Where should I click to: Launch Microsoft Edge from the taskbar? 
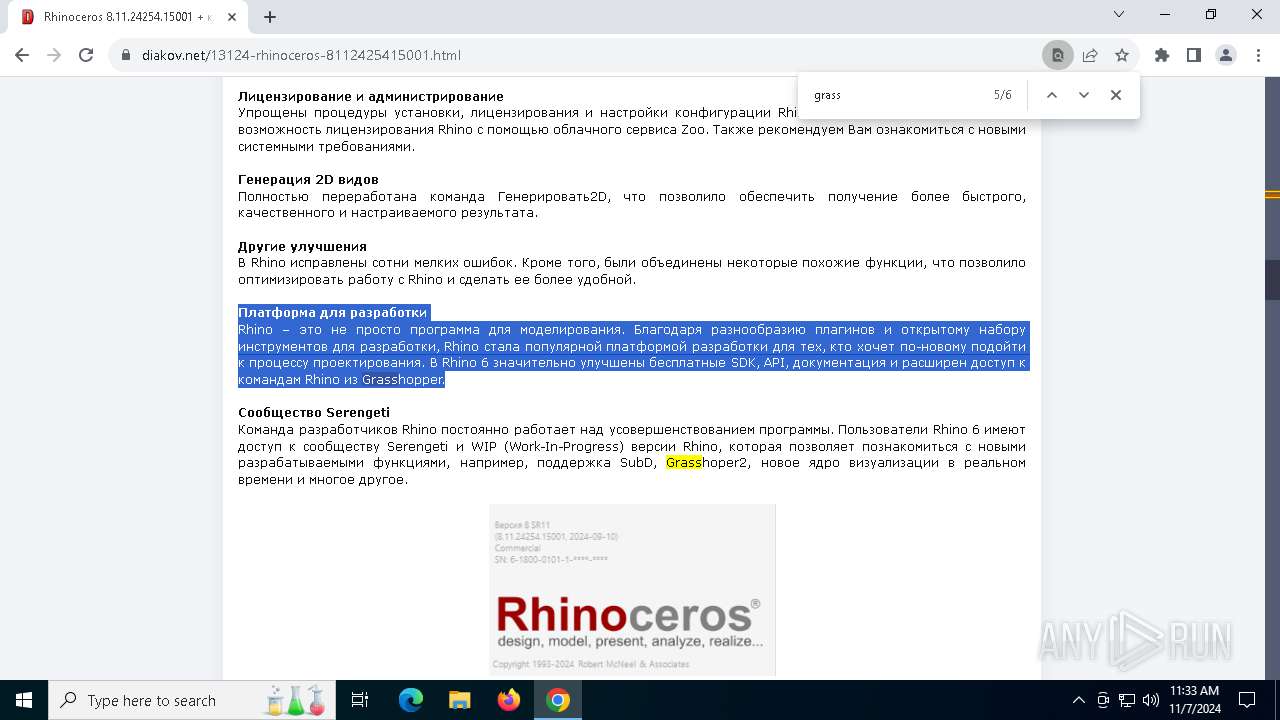(411, 700)
